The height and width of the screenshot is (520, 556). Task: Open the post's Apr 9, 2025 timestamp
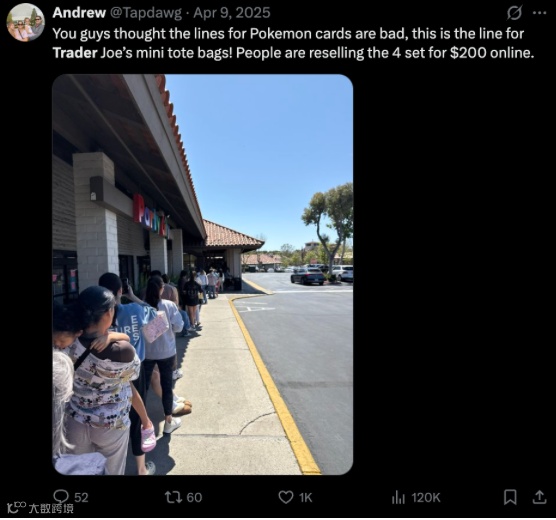click(x=232, y=13)
